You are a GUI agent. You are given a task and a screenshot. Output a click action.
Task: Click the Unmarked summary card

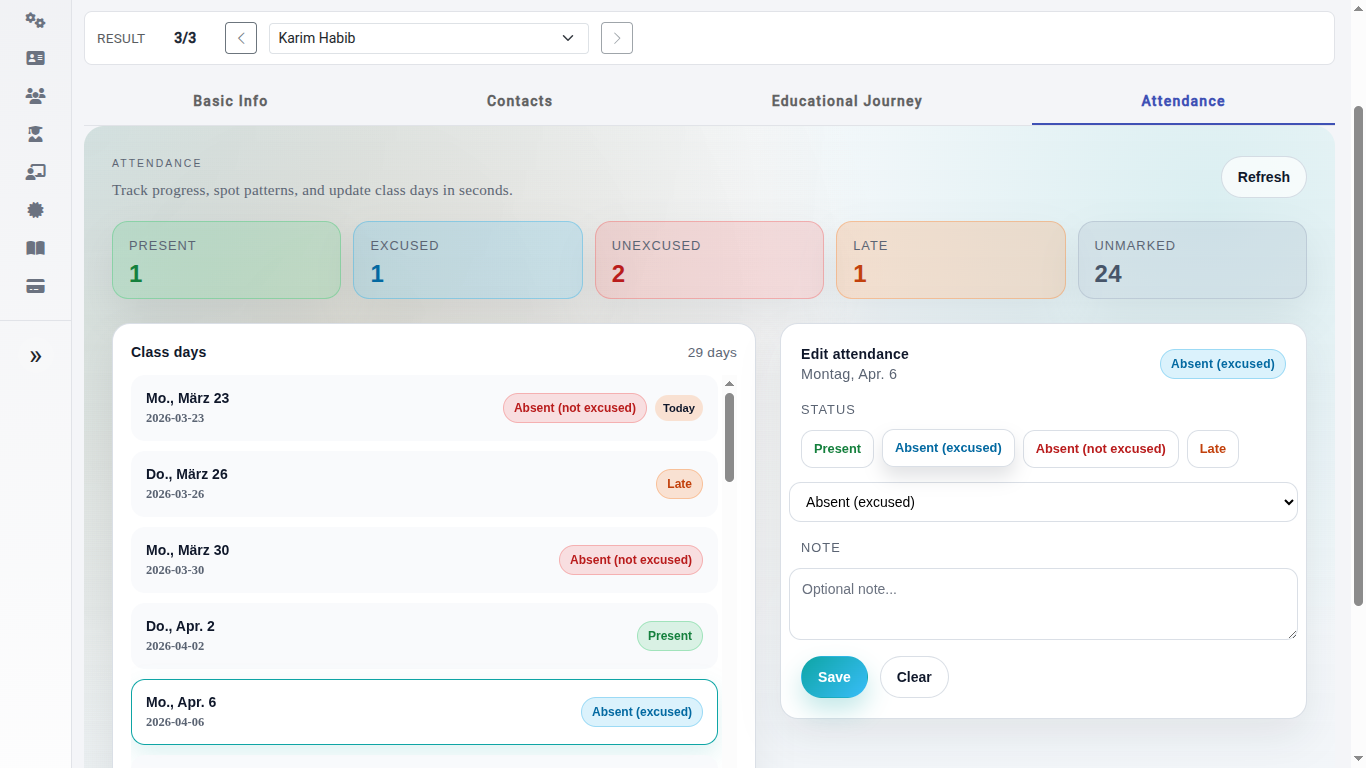click(x=1192, y=260)
